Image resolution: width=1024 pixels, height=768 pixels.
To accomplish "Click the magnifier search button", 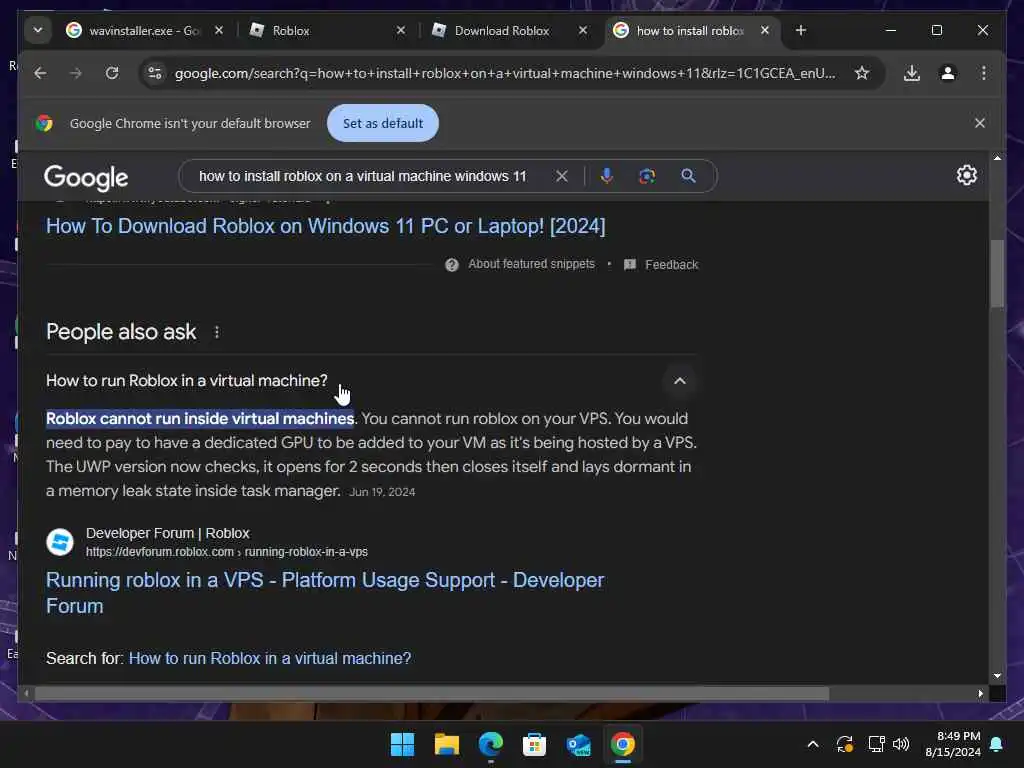I will [688, 176].
